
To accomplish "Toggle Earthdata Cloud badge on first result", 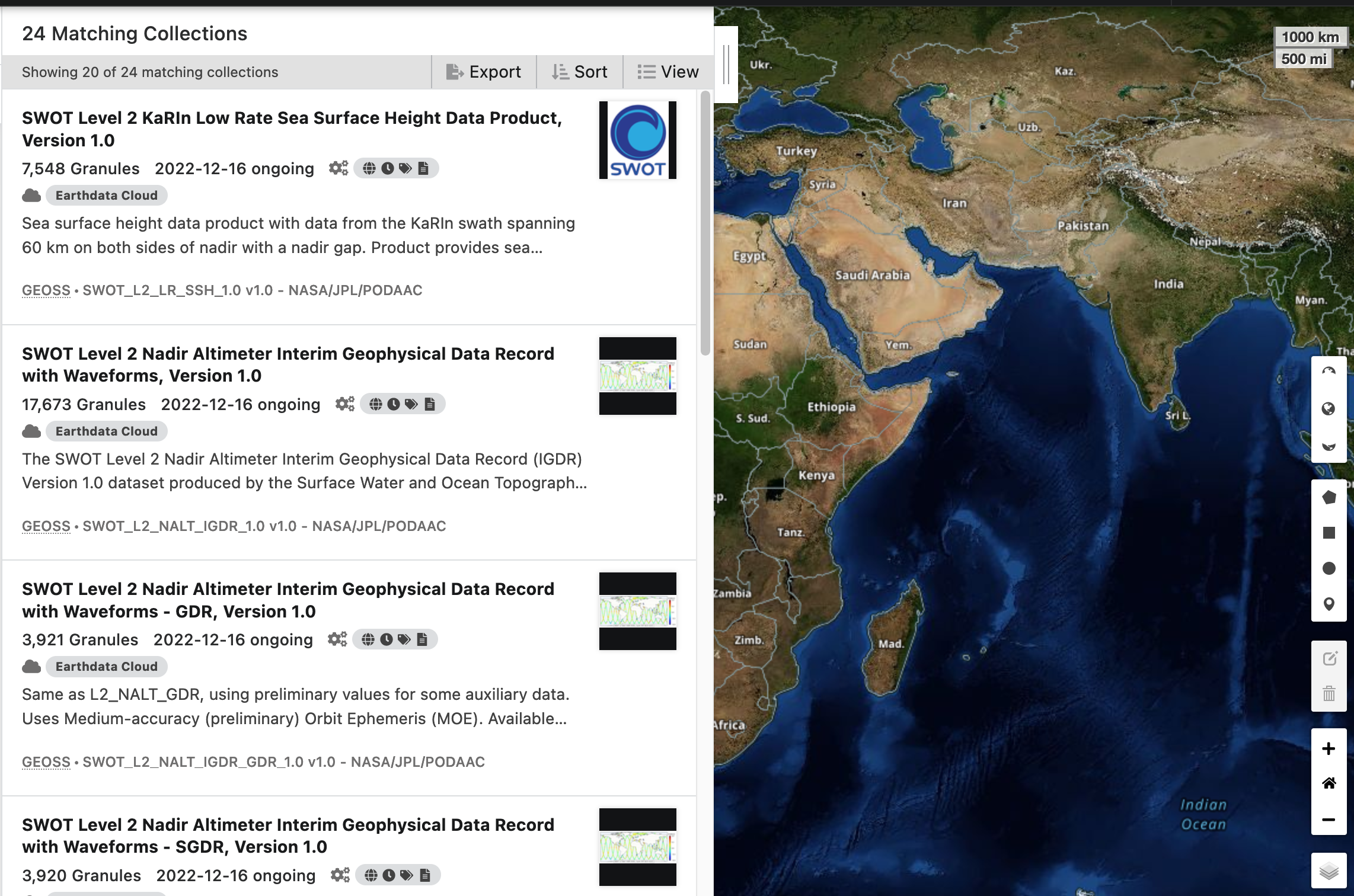I will [x=106, y=195].
